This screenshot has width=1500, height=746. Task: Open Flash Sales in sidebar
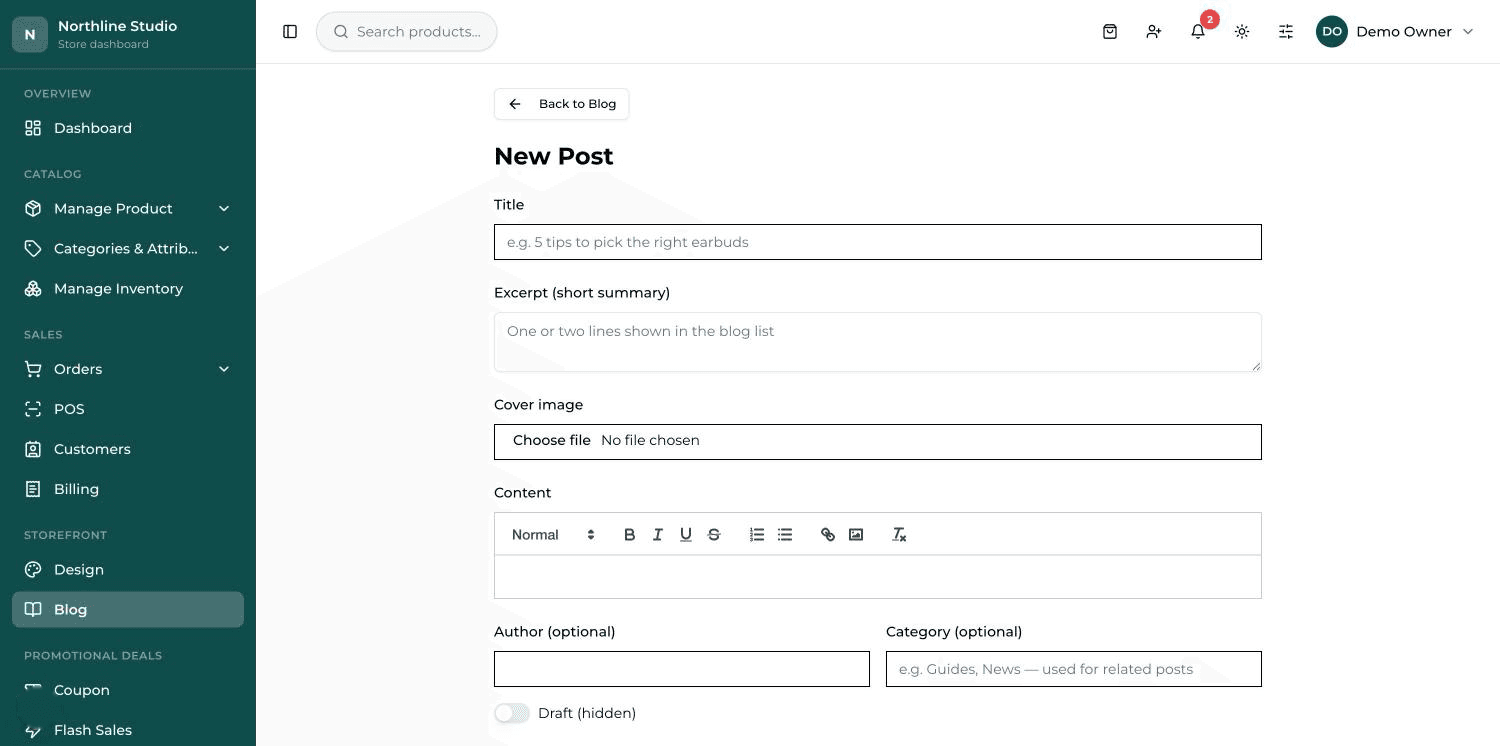[x=128, y=730]
